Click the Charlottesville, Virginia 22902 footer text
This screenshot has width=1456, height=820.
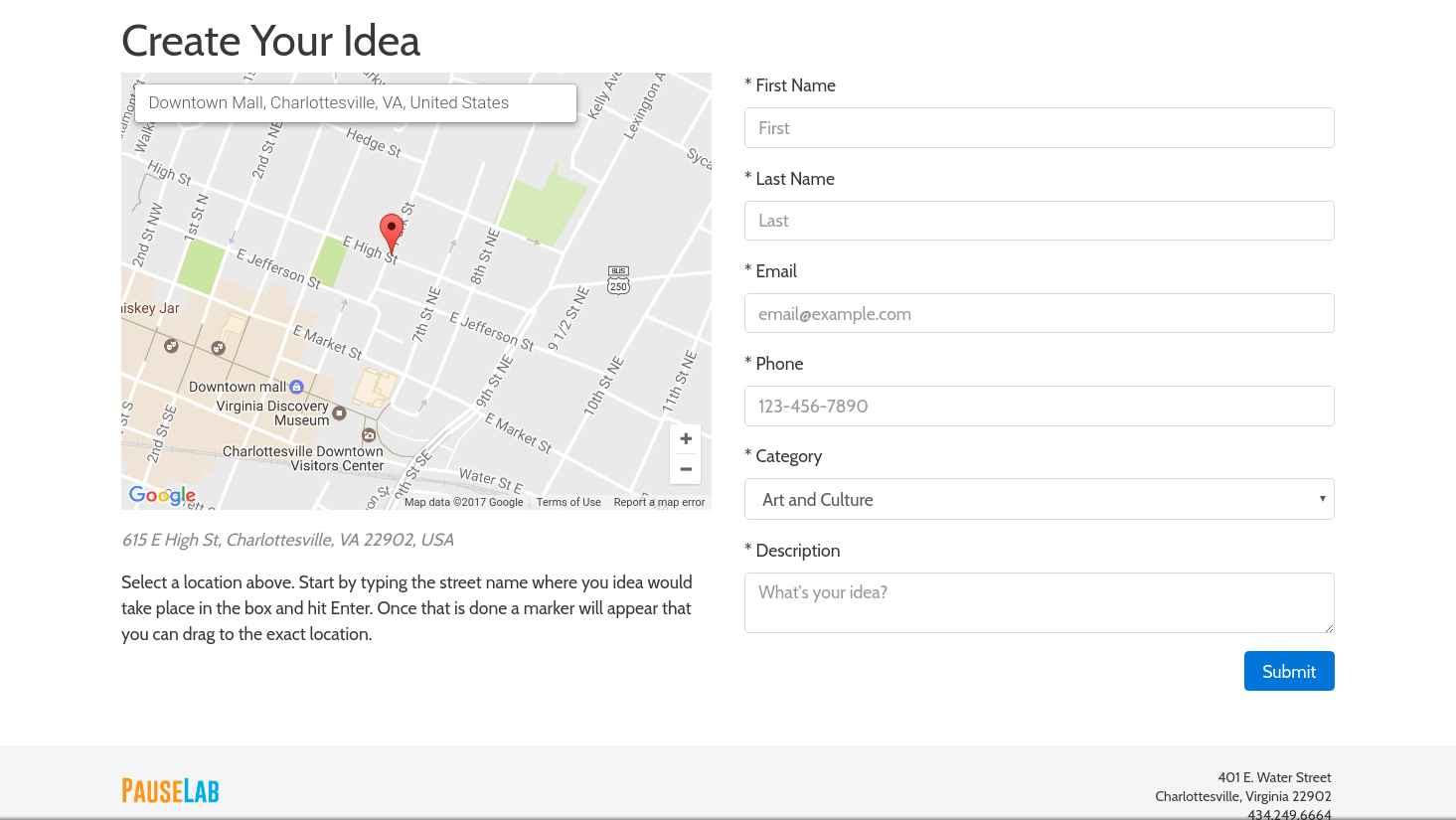pyautogui.click(x=1243, y=796)
